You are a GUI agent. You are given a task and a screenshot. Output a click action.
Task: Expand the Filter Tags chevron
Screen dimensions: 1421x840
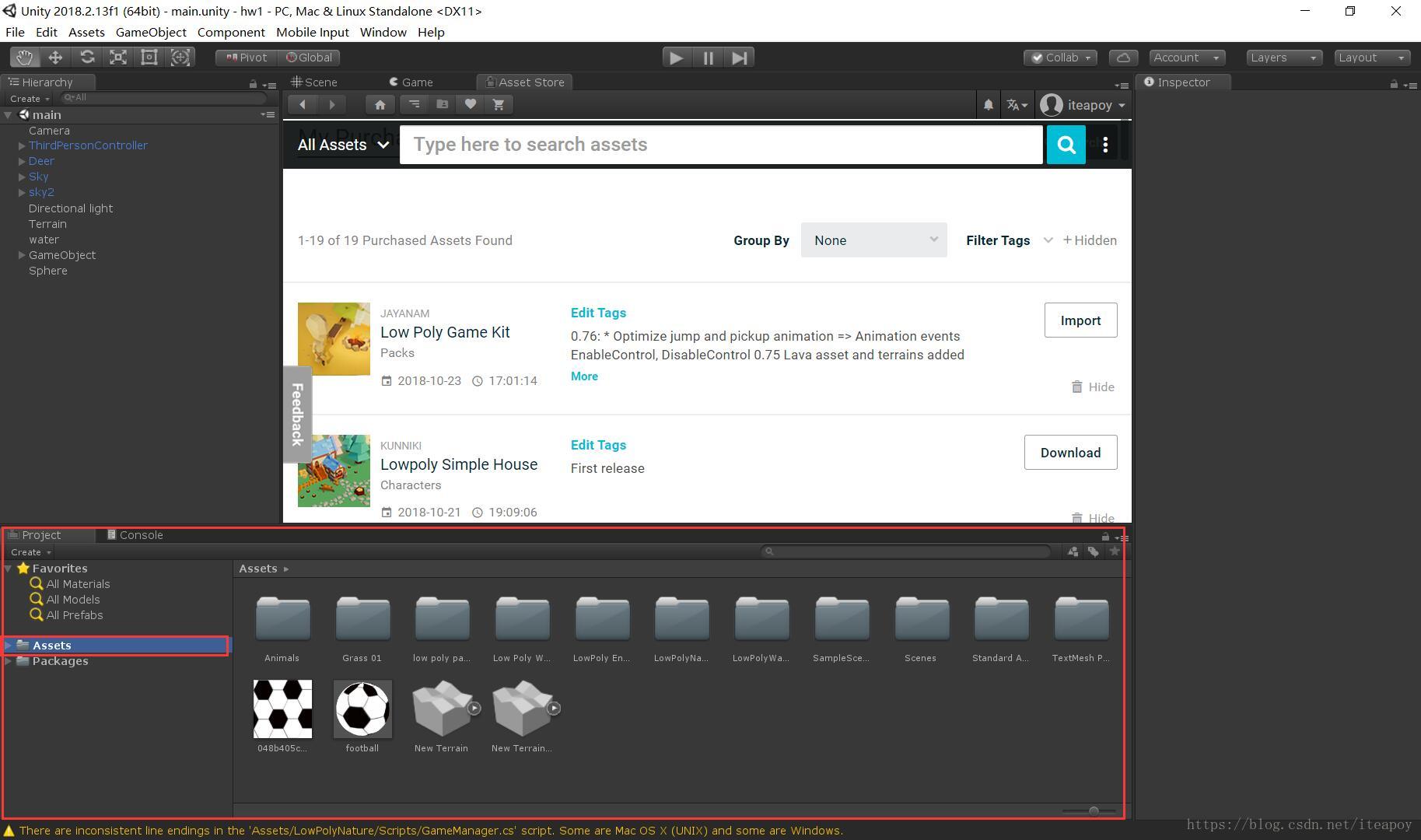(x=1048, y=240)
